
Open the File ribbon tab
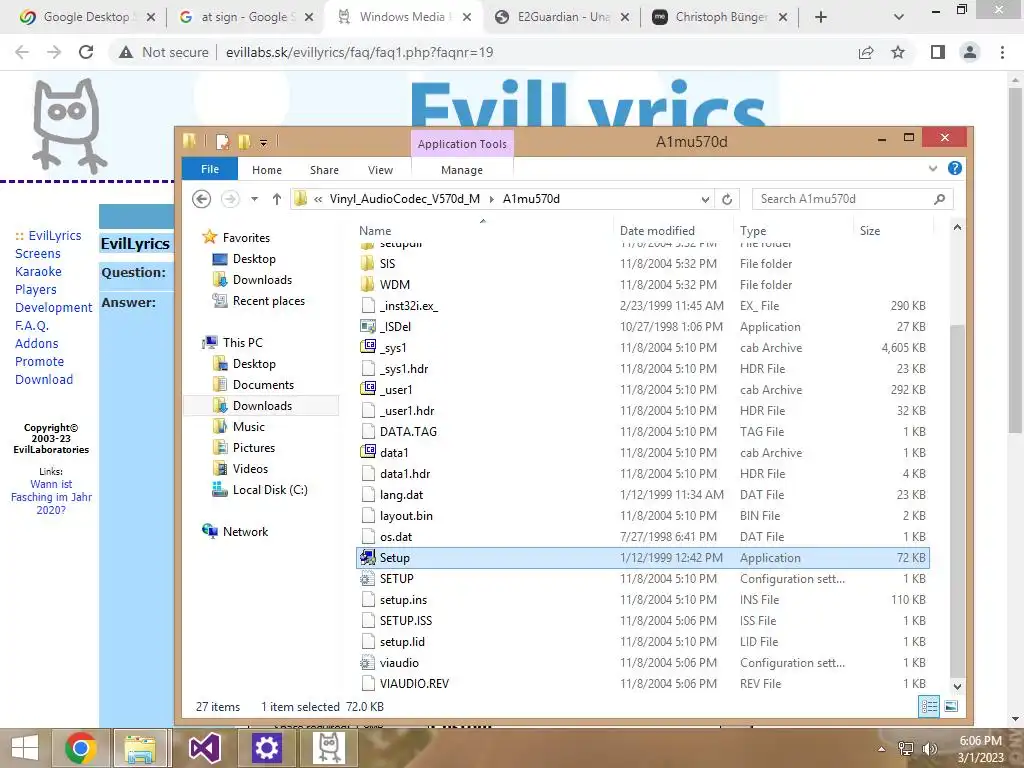[210, 169]
